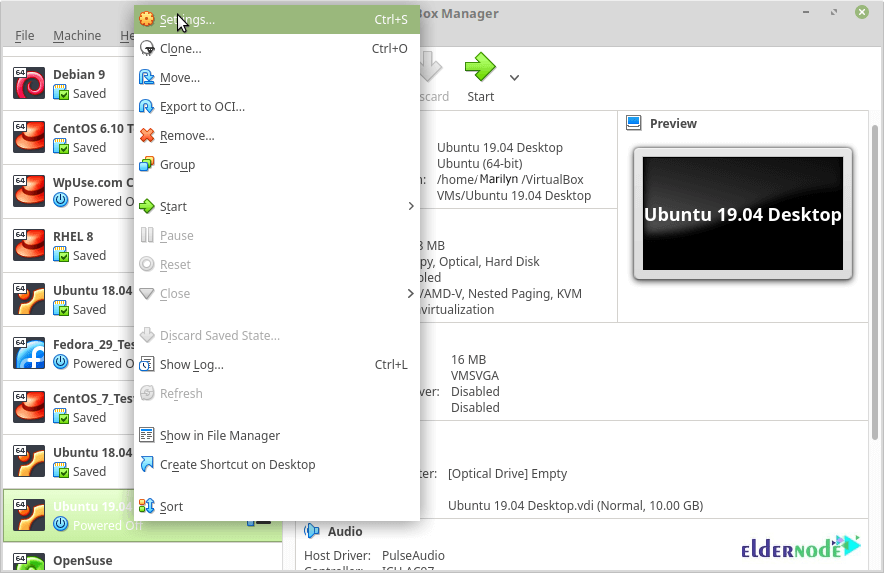Viewport: 884px width, 573px height.
Task: Click the Export to OCI icon
Action: (147, 106)
